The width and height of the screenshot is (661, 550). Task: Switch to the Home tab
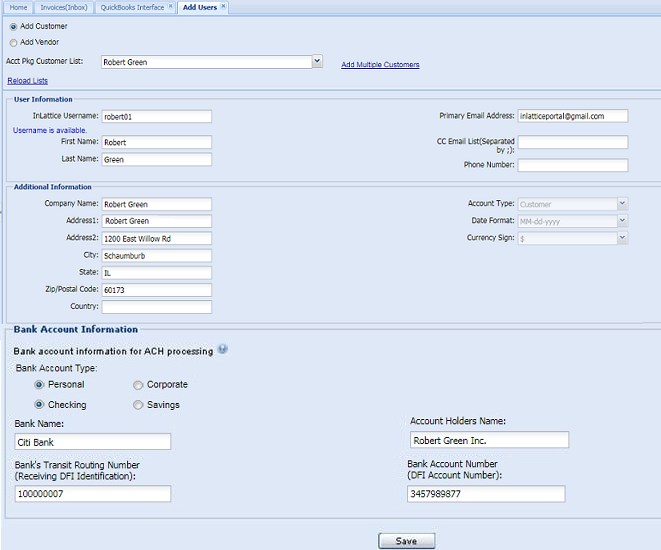(x=19, y=7)
